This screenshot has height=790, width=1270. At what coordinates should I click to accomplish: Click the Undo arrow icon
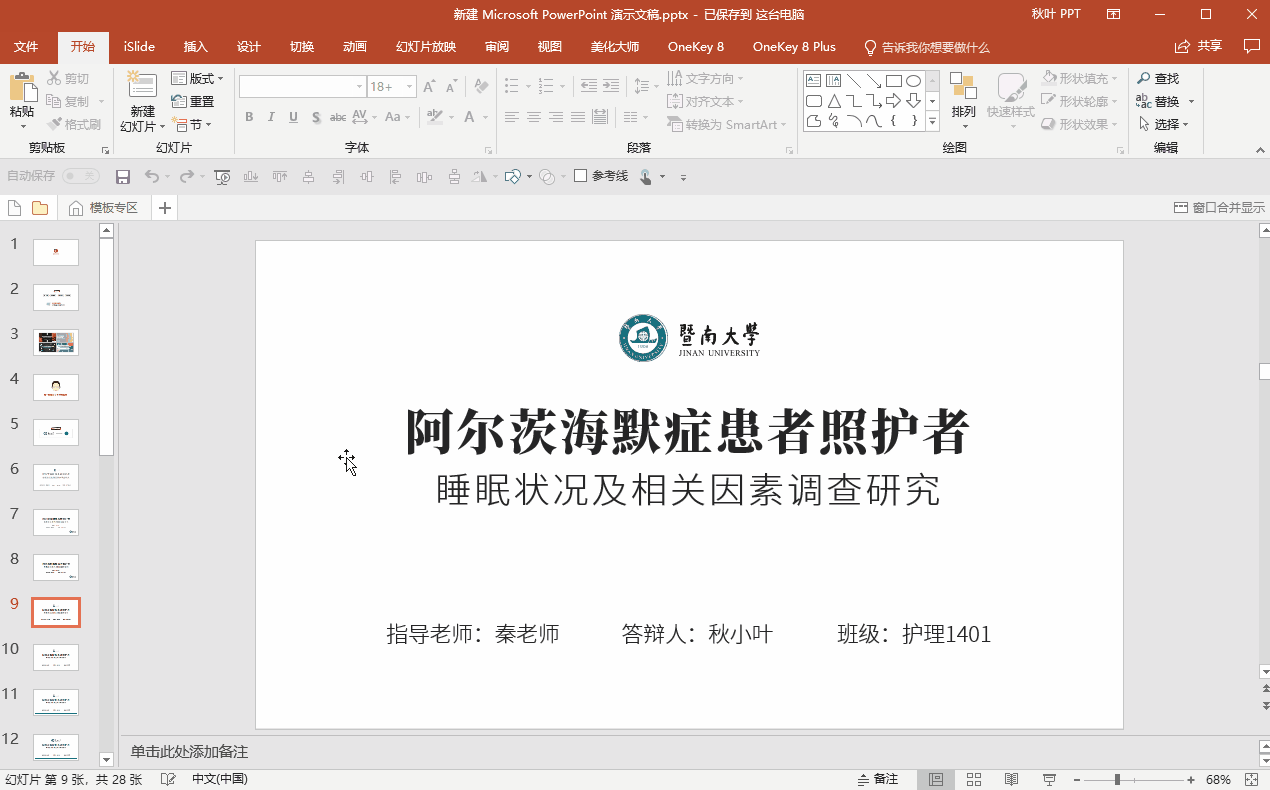(x=151, y=176)
